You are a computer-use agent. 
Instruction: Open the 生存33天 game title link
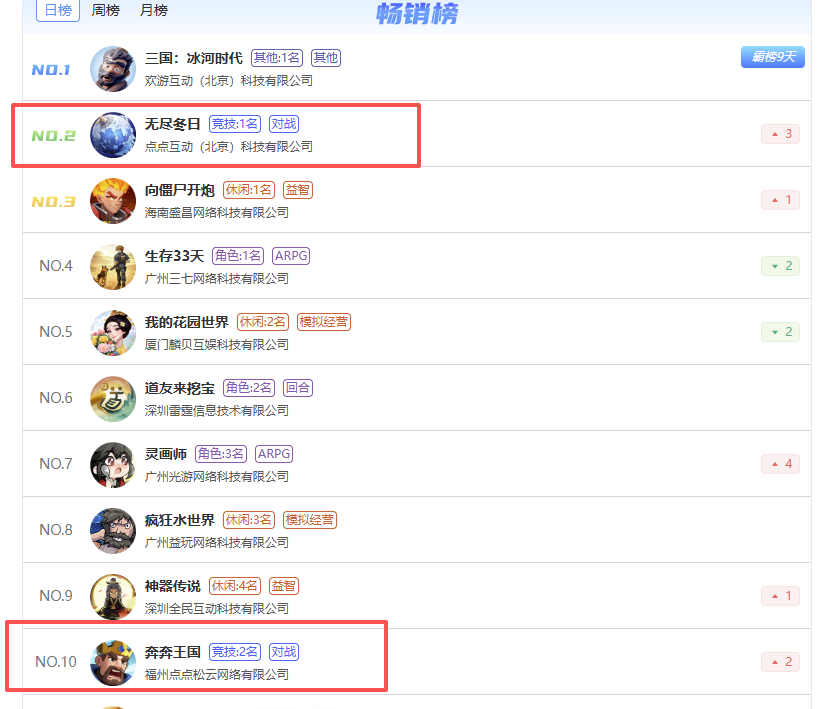click(174, 256)
